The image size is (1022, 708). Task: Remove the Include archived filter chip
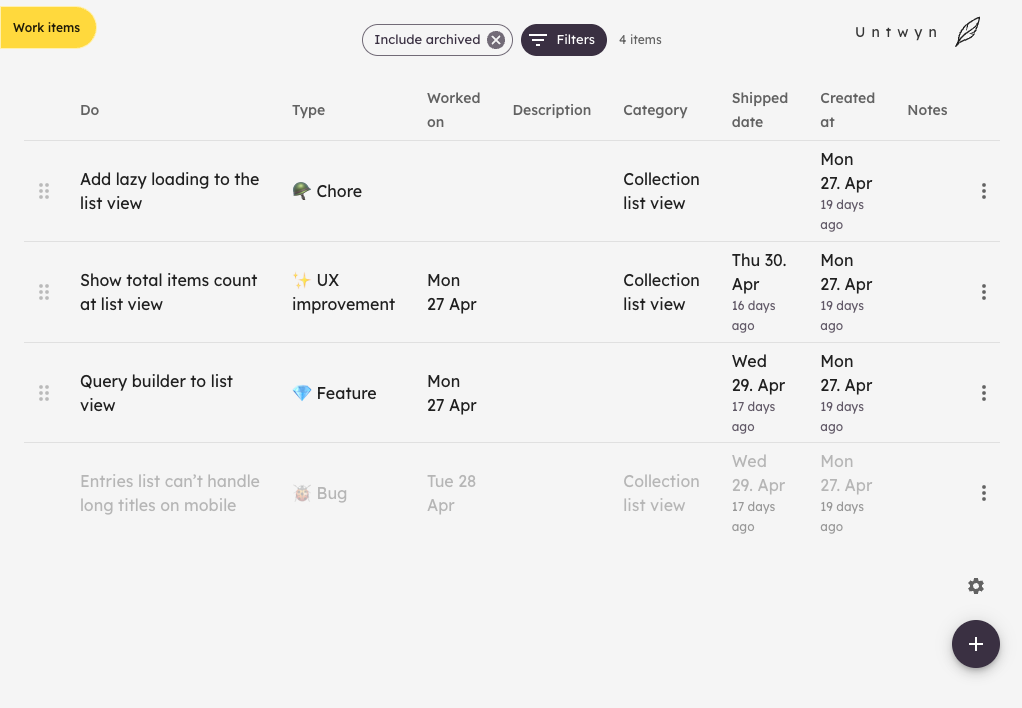pos(496,40)
